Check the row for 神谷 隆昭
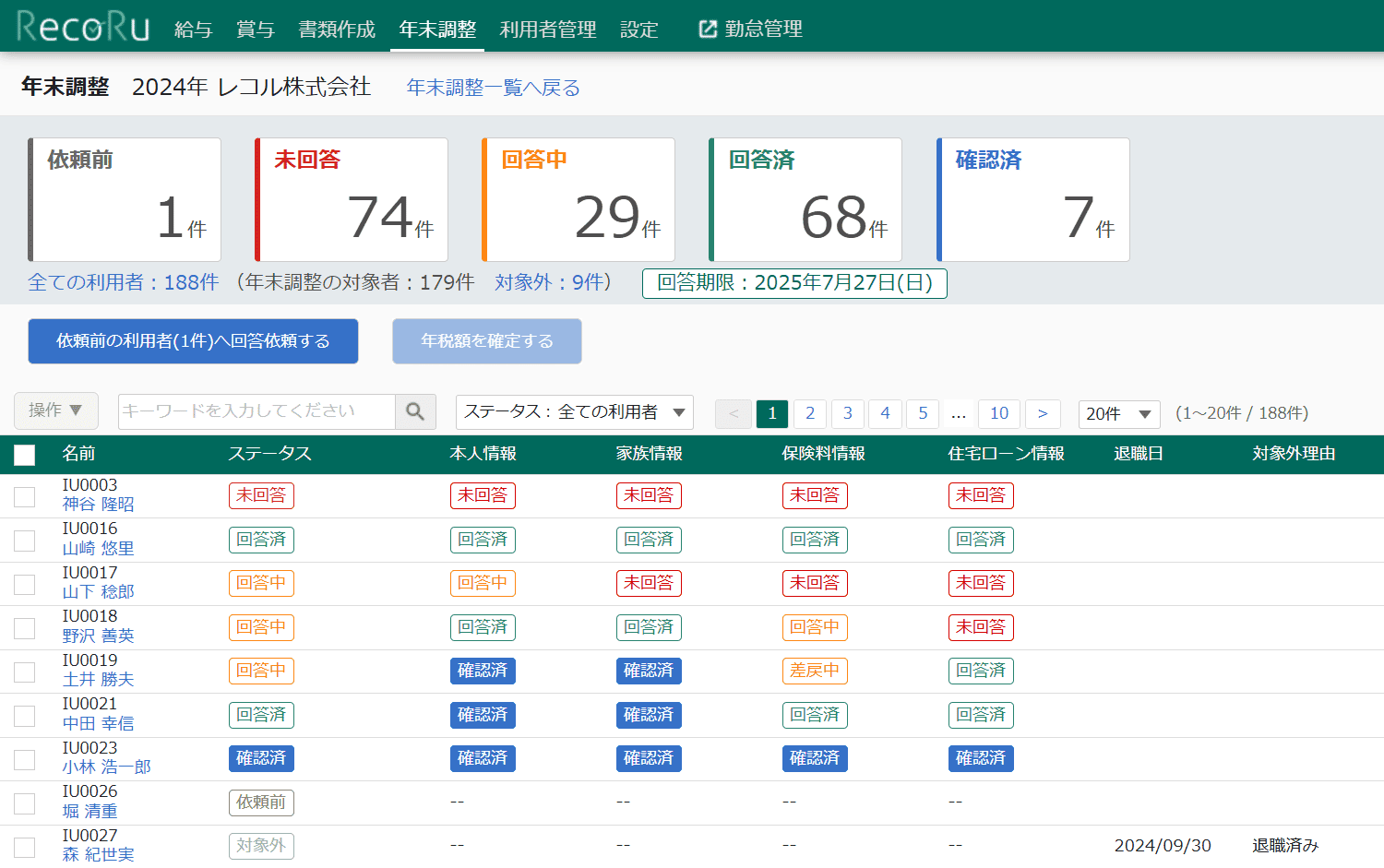Viewport: 1384px width, 868px height. click(x=25, y=497)
